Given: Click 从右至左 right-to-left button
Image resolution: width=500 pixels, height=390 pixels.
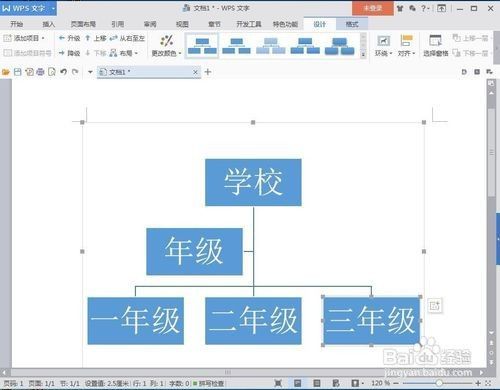Looking at the screenshot, I should (x=127, y=38).
